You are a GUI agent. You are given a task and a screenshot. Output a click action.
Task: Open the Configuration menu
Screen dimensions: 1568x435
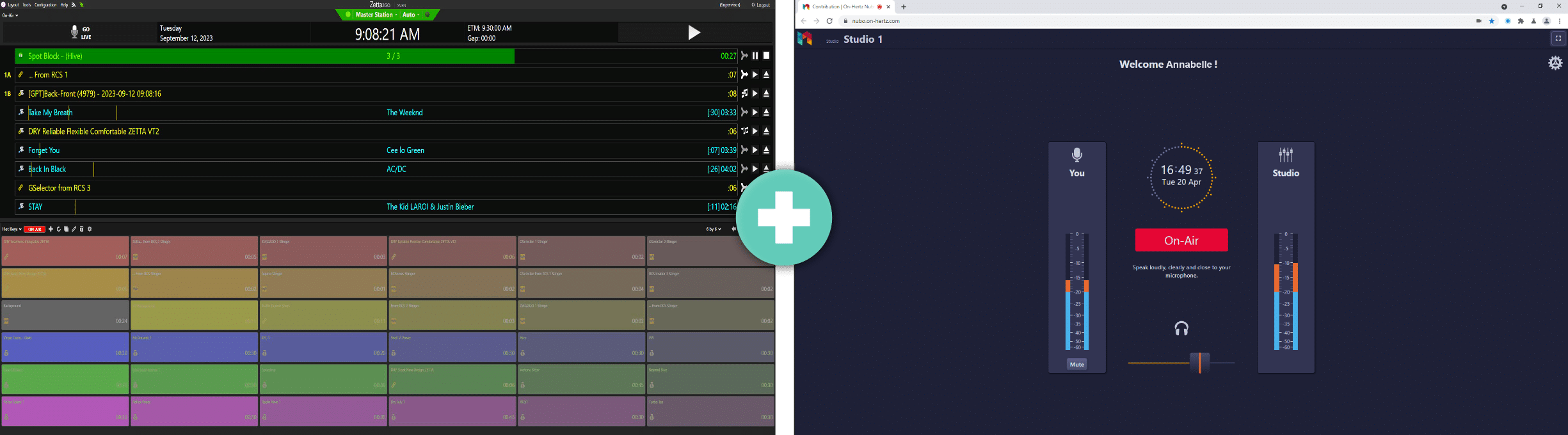pos(45,5)
